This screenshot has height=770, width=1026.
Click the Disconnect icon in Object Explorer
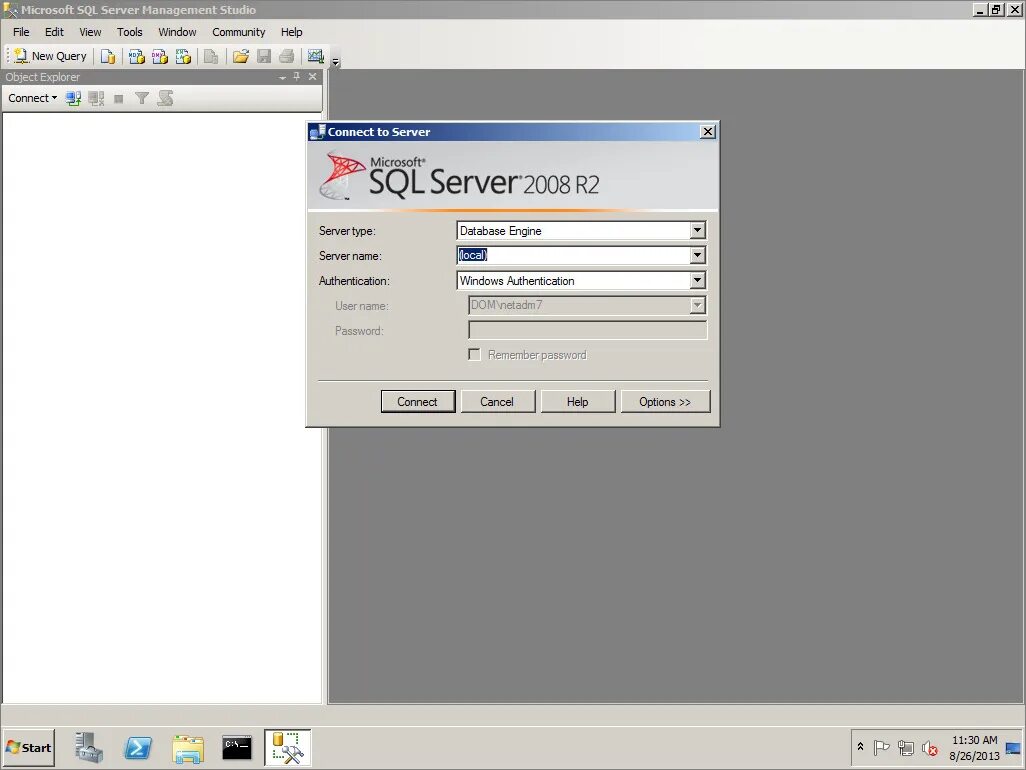click(x=96, y=98)
